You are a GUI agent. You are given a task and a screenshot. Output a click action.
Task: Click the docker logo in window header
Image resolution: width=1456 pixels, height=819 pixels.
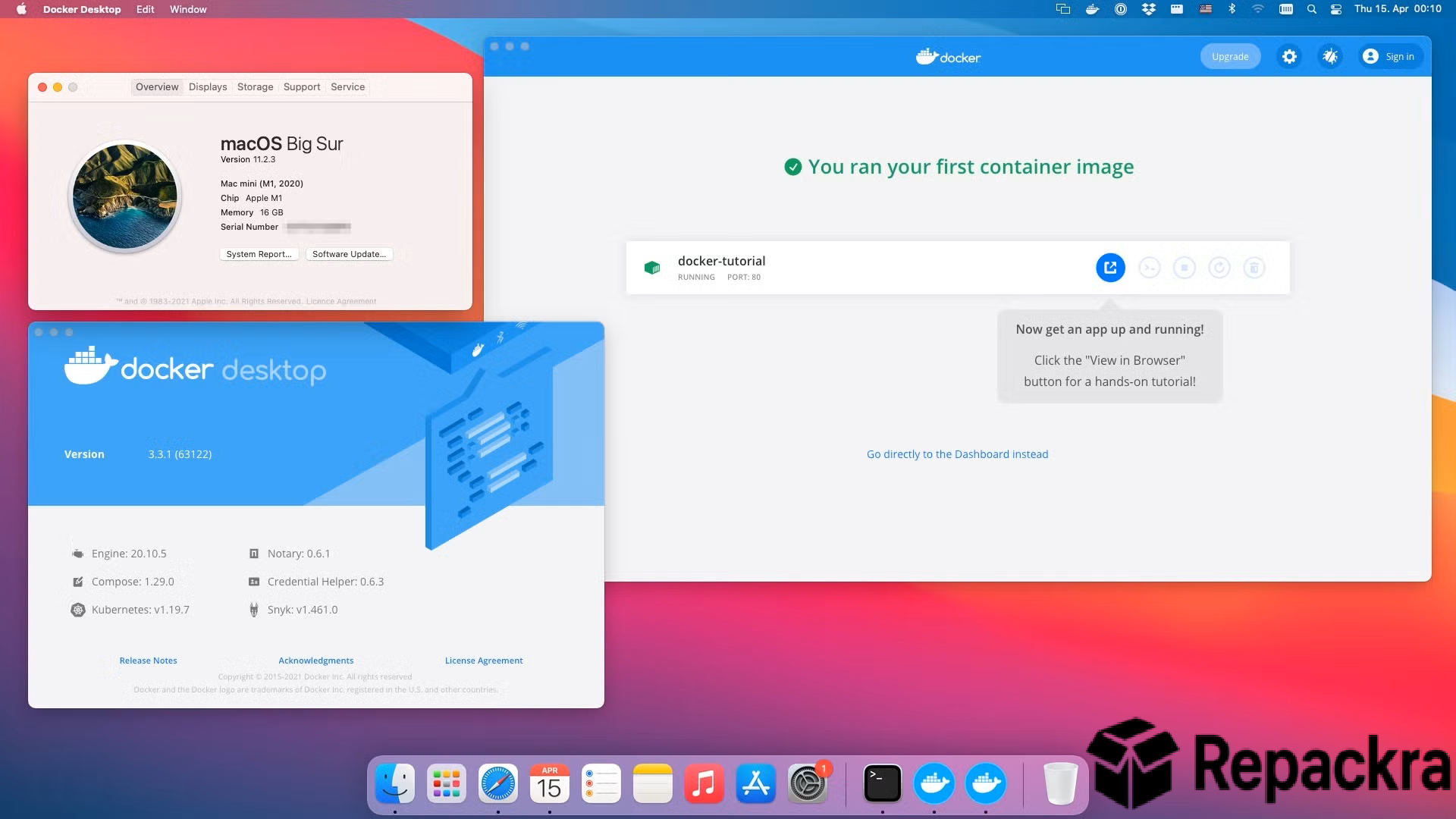pyautogui.click(x=948, y=57)
